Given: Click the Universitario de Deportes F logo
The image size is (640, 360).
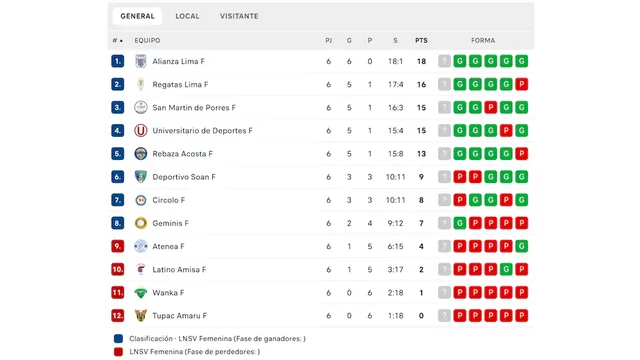Looking at the screenshot, I should (x=140, y=131).
